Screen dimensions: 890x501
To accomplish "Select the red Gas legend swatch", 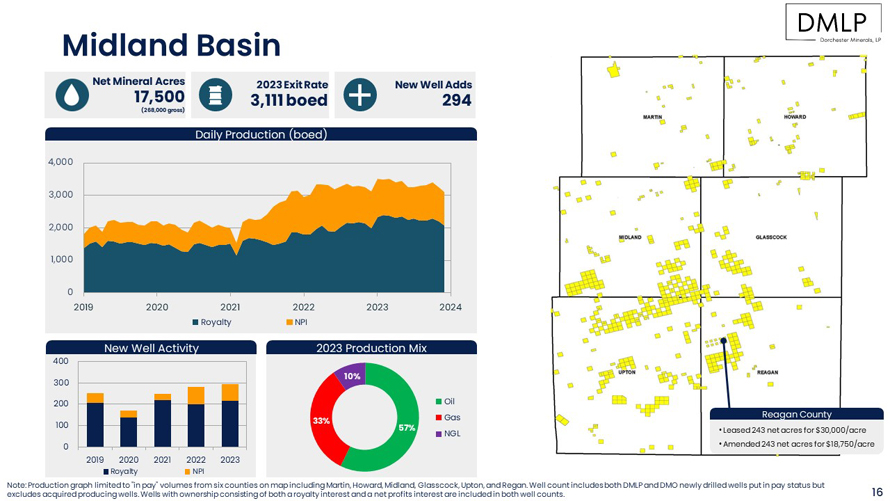I will (x=439, y=418).
